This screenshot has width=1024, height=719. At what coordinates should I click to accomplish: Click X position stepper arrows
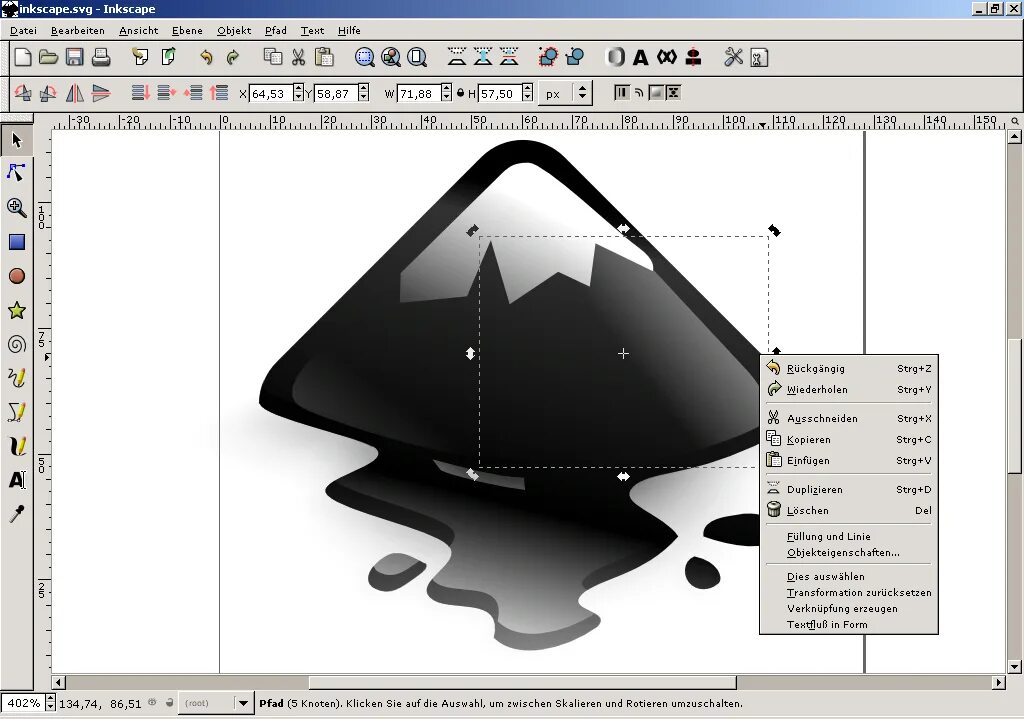[x=298, y=93]
